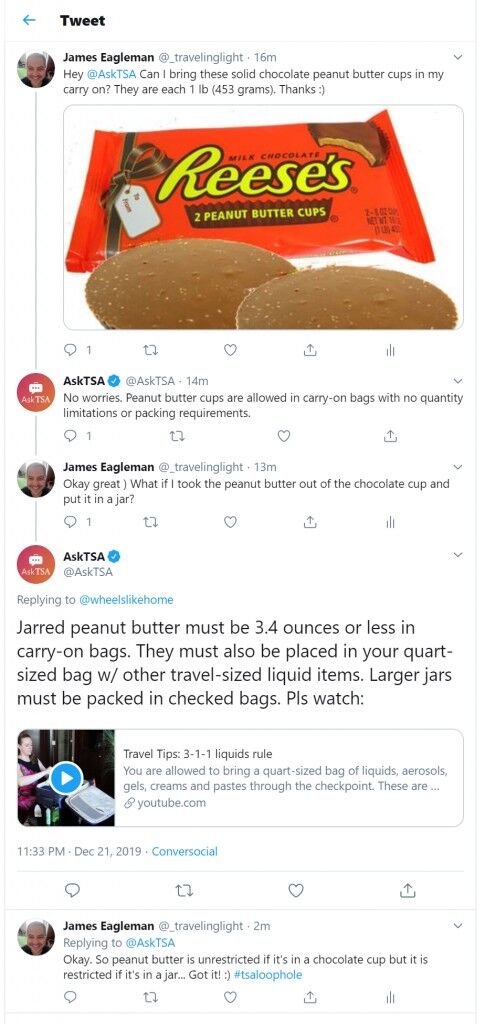View analytics on the 13m jar question tweet
The width and height of the screenshot is (485, 1024).
point(390,522)
